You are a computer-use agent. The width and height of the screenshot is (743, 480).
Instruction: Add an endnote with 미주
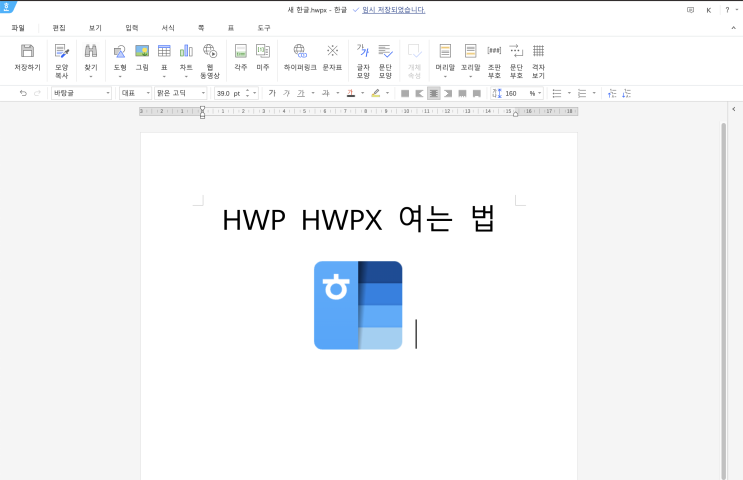tap(263, 57)
